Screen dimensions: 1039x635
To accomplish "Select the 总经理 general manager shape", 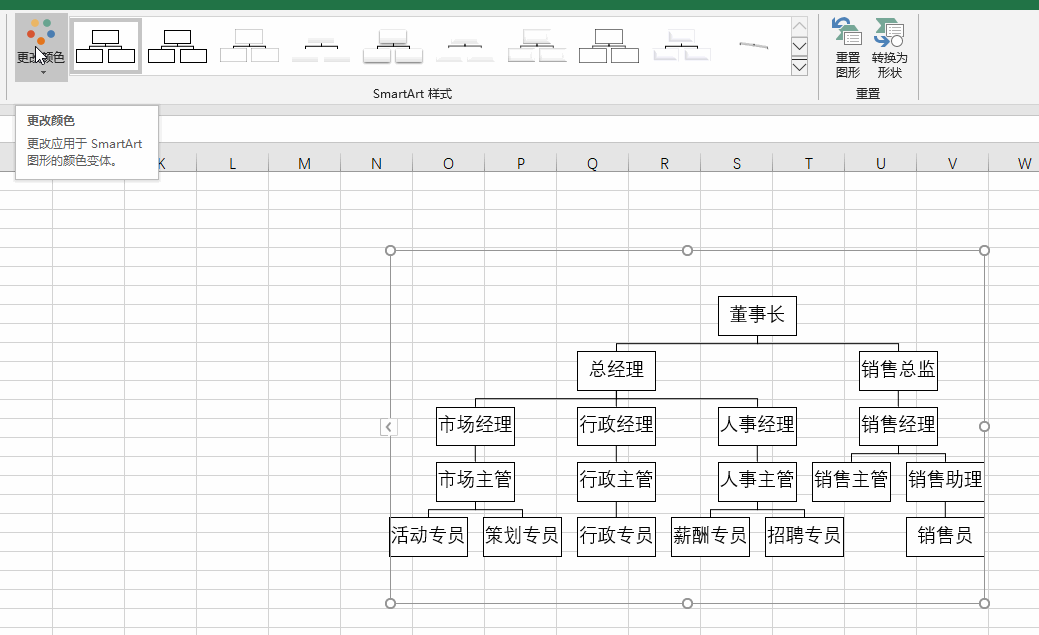I will point(616,370).
